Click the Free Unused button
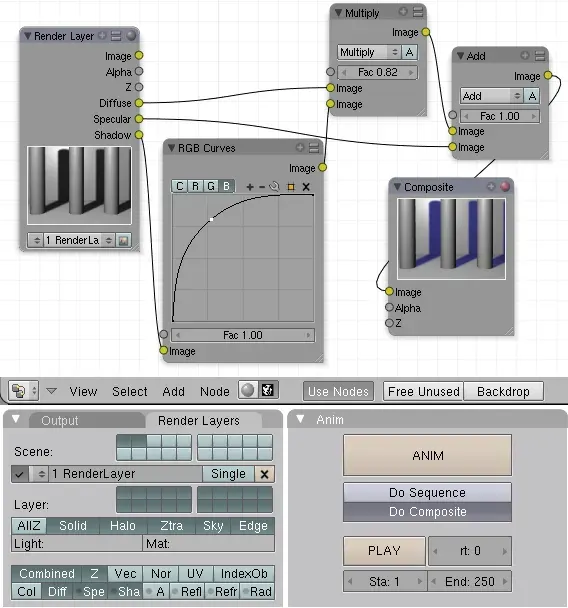Image resolution: width=568 pixels, height=608 pixels. pos(423,392)
